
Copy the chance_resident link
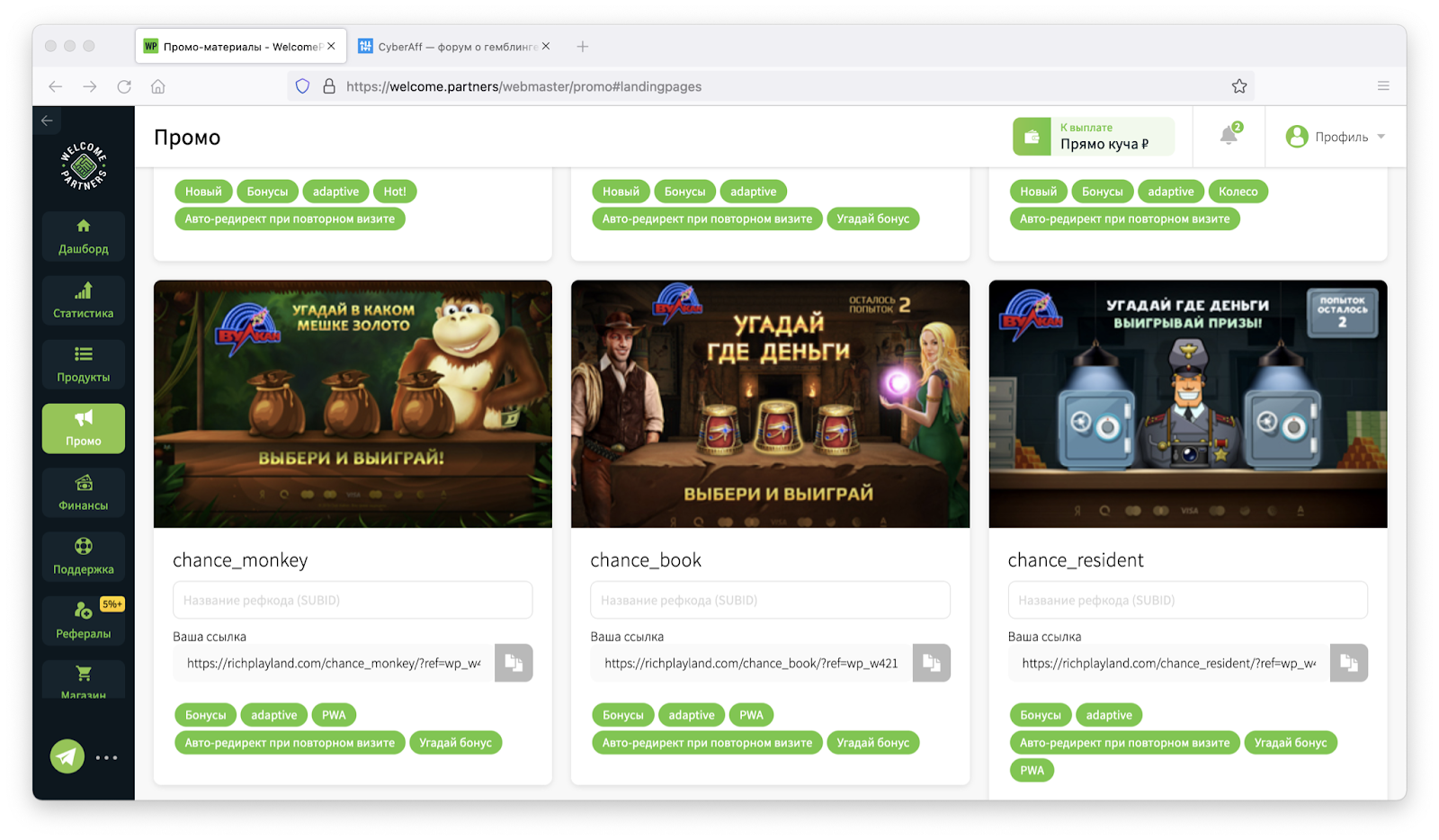pyautogui.click(x=1349, y=663)
